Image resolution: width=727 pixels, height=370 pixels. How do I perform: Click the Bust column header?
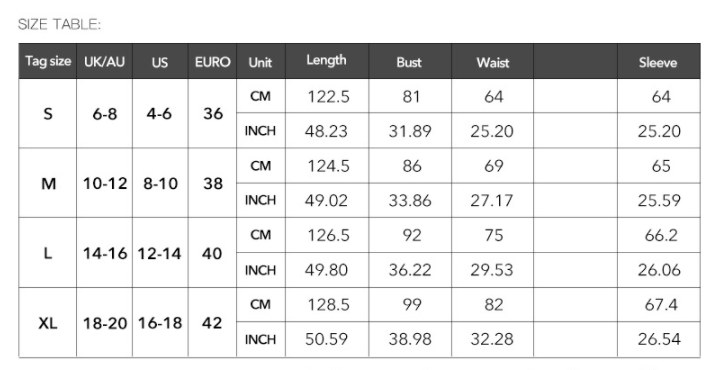coord(410,61)
